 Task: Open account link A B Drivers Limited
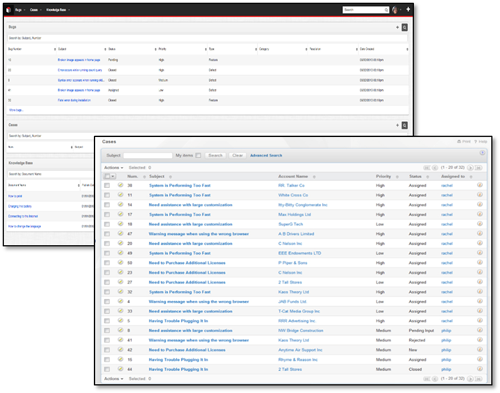[296, 234]
